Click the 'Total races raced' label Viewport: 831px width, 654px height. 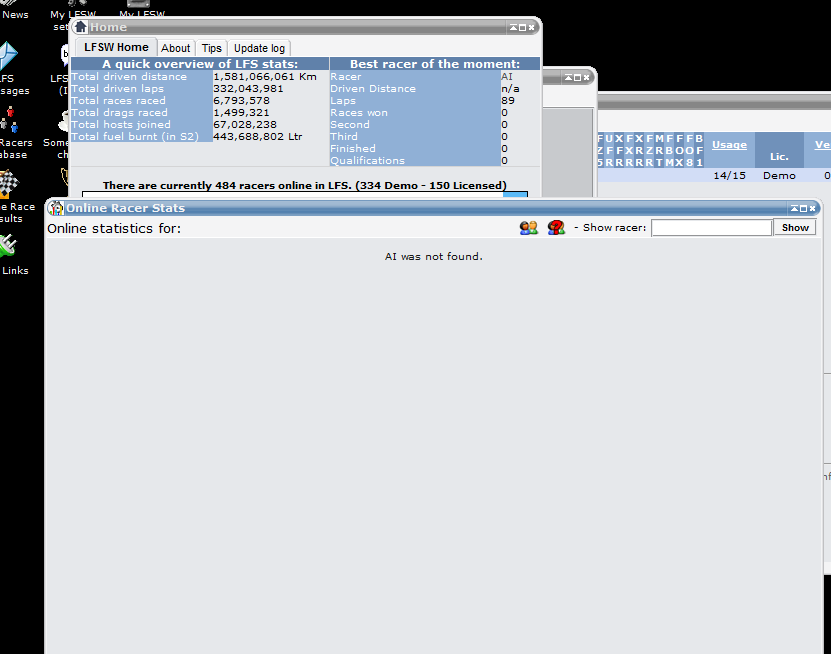[x=118, y=101]
